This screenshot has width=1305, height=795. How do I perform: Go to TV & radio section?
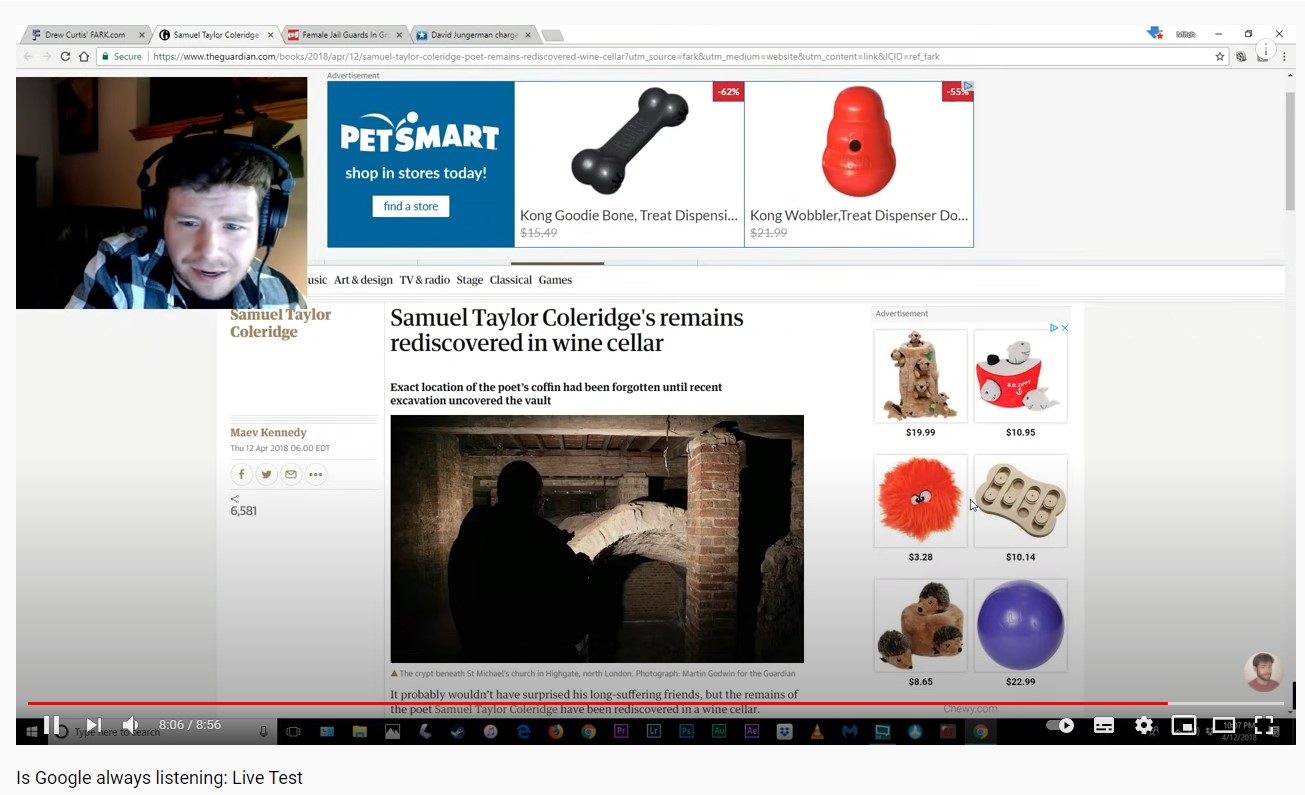click(425, 280)
